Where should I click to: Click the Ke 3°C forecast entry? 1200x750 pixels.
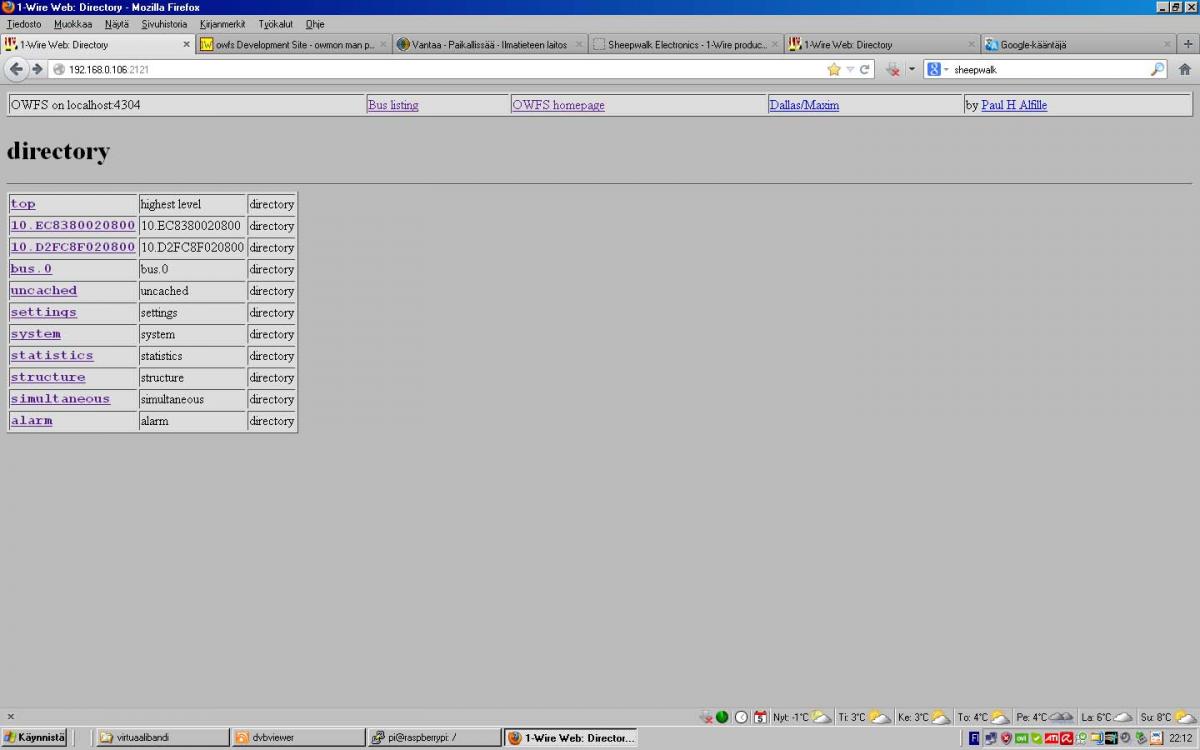tap(924, 717)
